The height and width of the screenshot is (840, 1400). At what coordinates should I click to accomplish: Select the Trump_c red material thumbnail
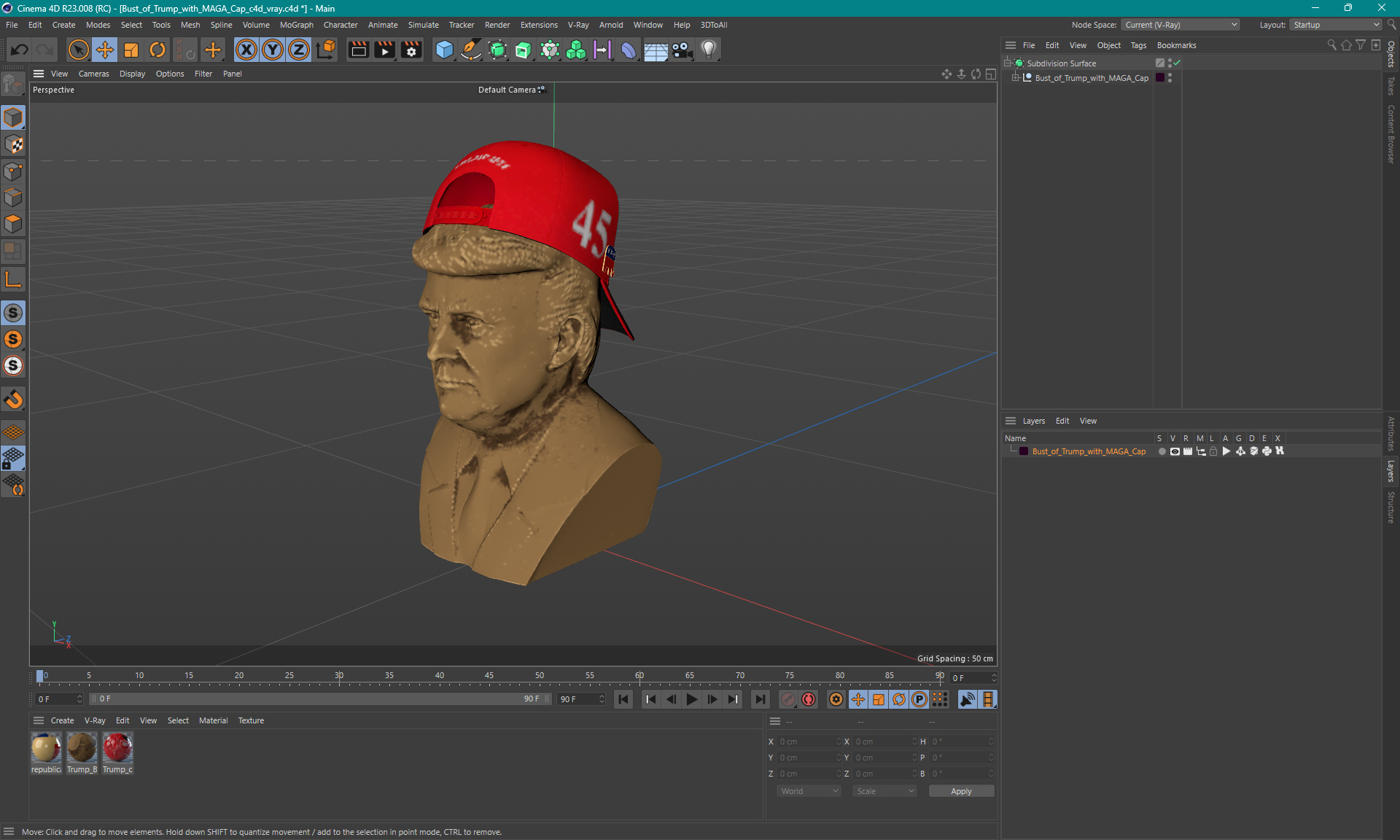(117, 748)
